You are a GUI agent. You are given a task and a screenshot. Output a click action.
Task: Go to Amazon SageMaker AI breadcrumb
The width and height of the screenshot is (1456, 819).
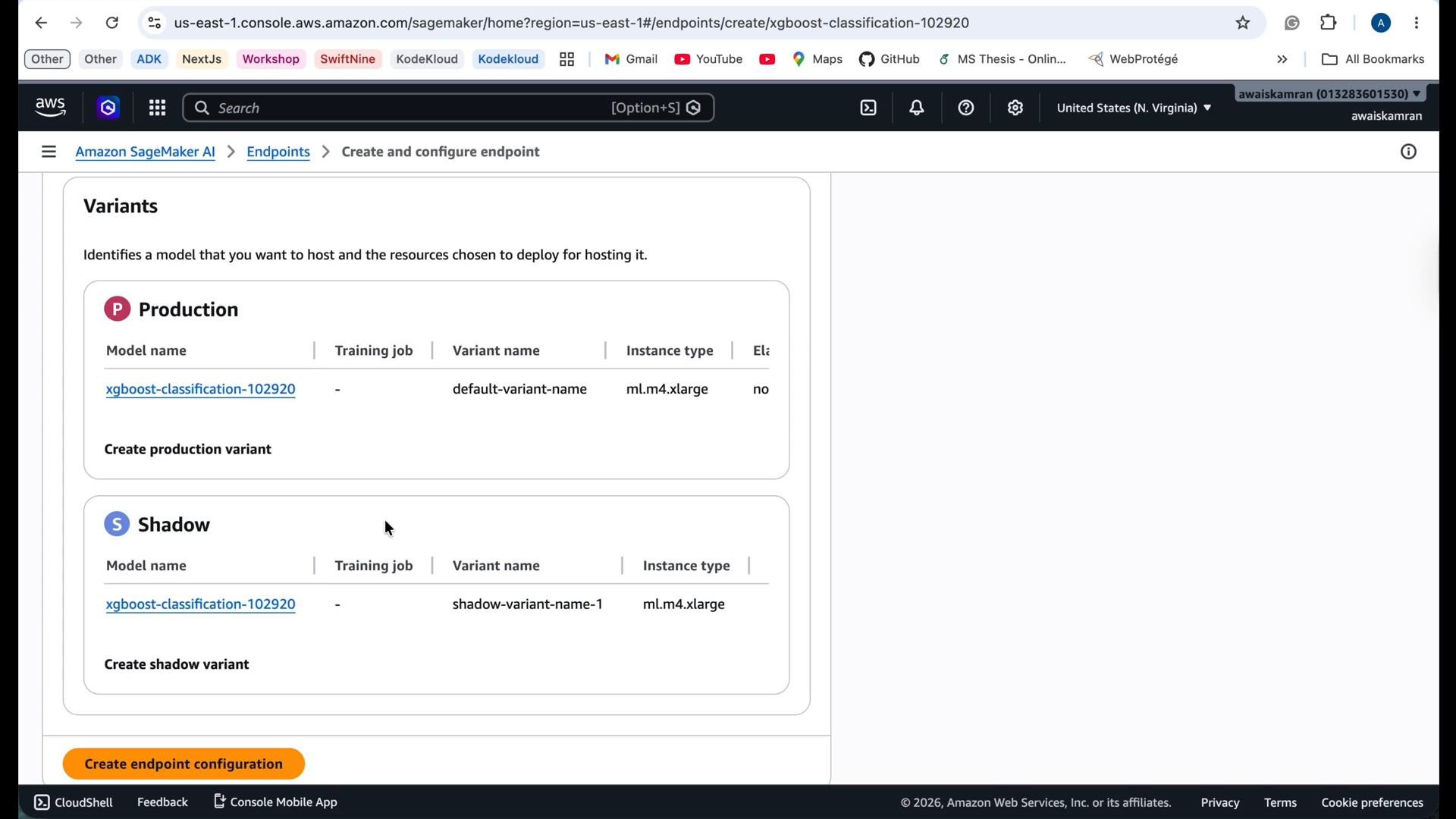point(146,152)
